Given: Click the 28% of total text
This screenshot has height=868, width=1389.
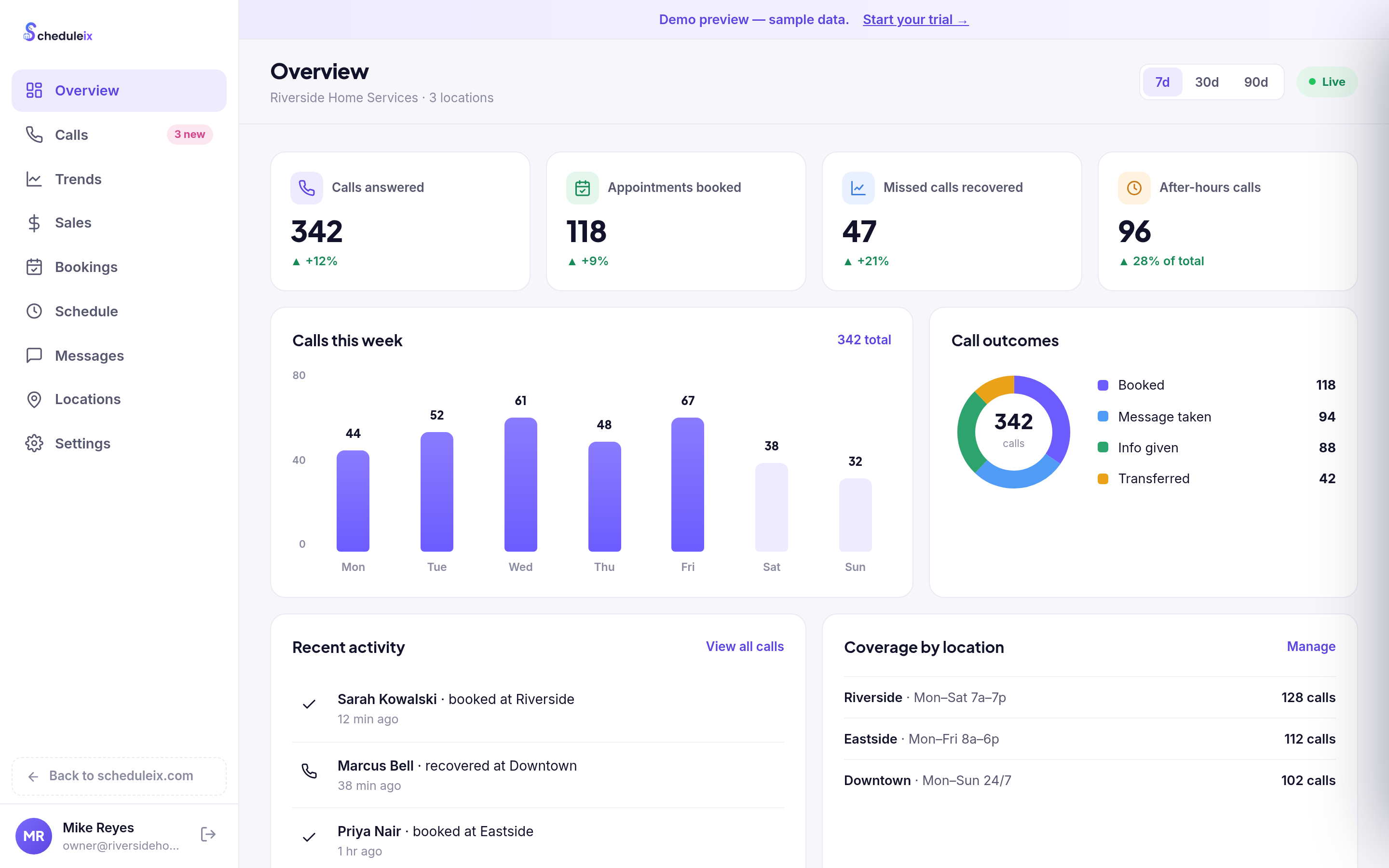Looking at the screenshot, I should (1168, 261).
